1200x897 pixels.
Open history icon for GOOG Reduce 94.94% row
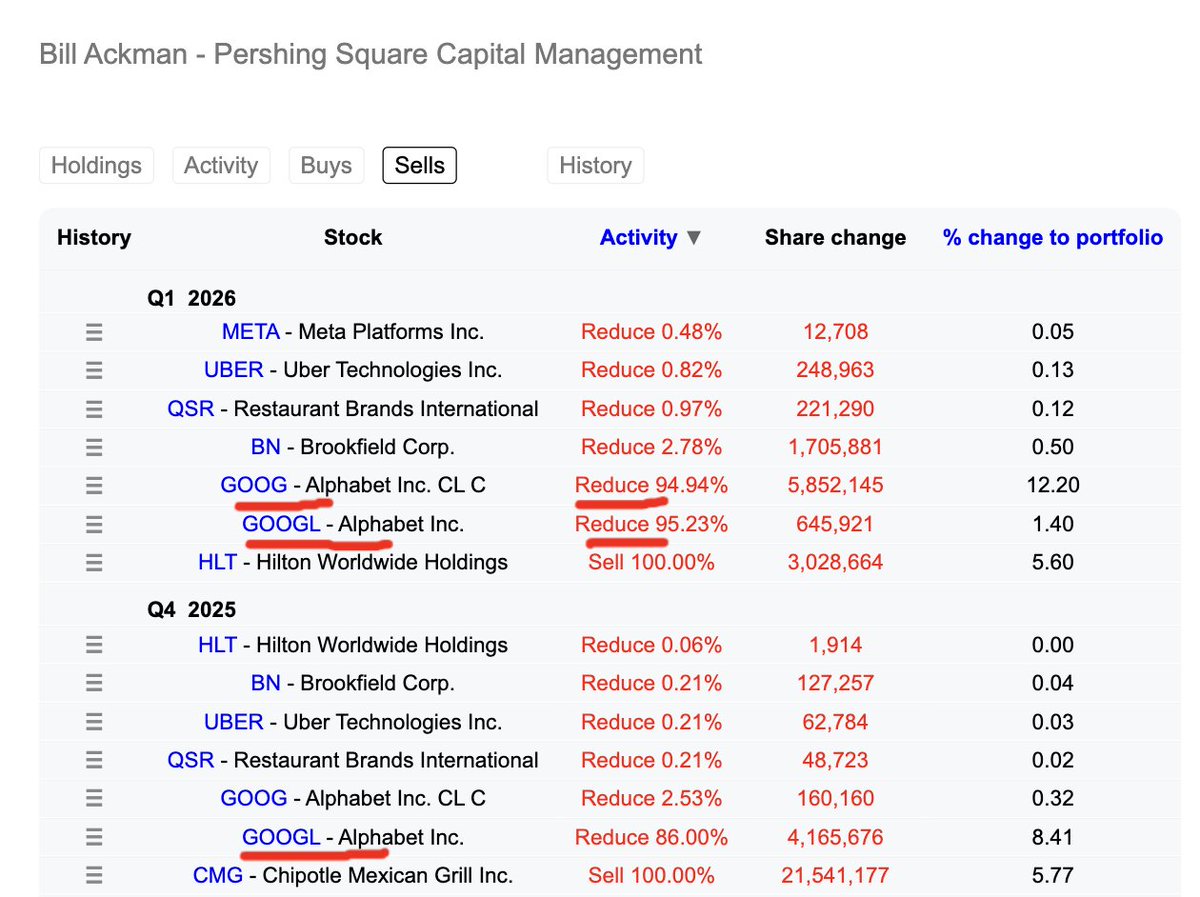coord(94,486)
